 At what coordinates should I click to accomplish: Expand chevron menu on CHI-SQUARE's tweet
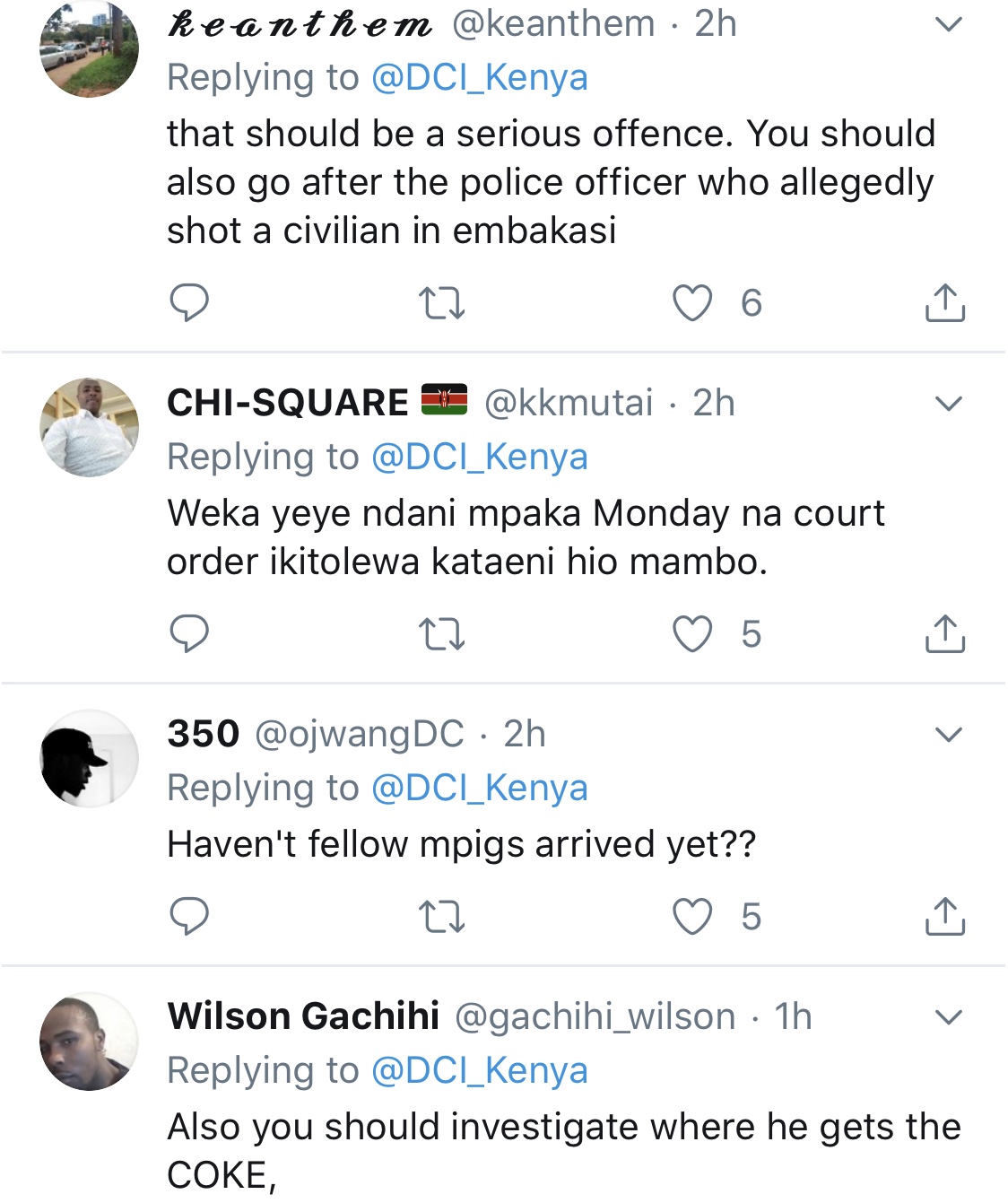948,404
